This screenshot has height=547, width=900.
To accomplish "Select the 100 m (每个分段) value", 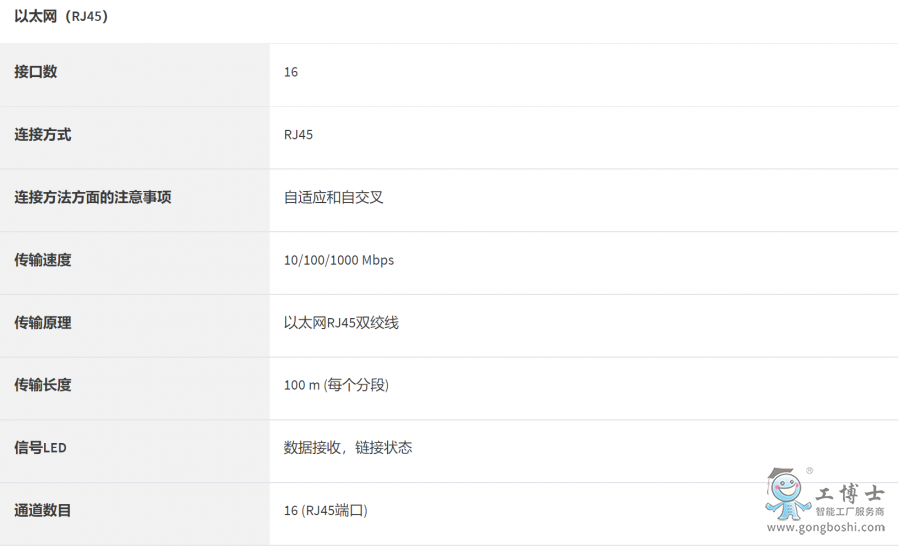I will pyautogui.click(x=336, y=385).
